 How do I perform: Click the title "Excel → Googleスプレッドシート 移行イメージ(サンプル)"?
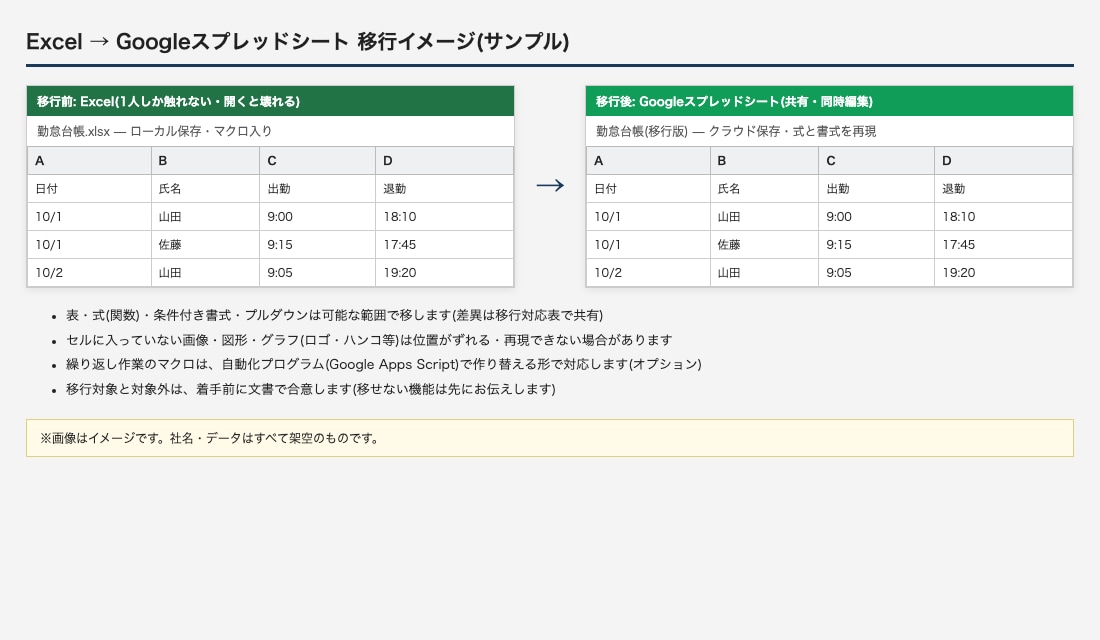[x=297, y=41]
